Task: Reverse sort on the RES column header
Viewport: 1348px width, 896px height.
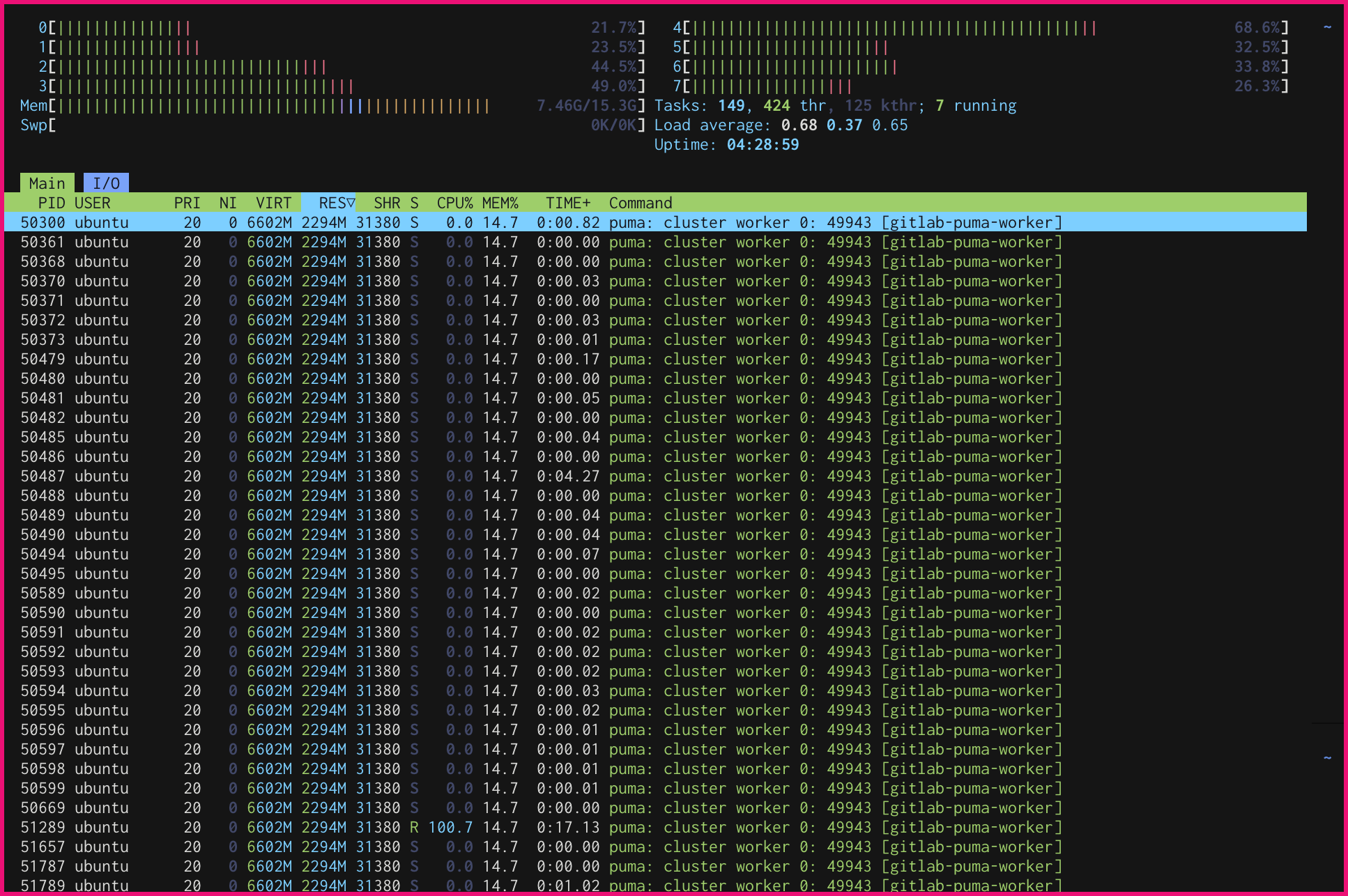Action: pos(328,203)
